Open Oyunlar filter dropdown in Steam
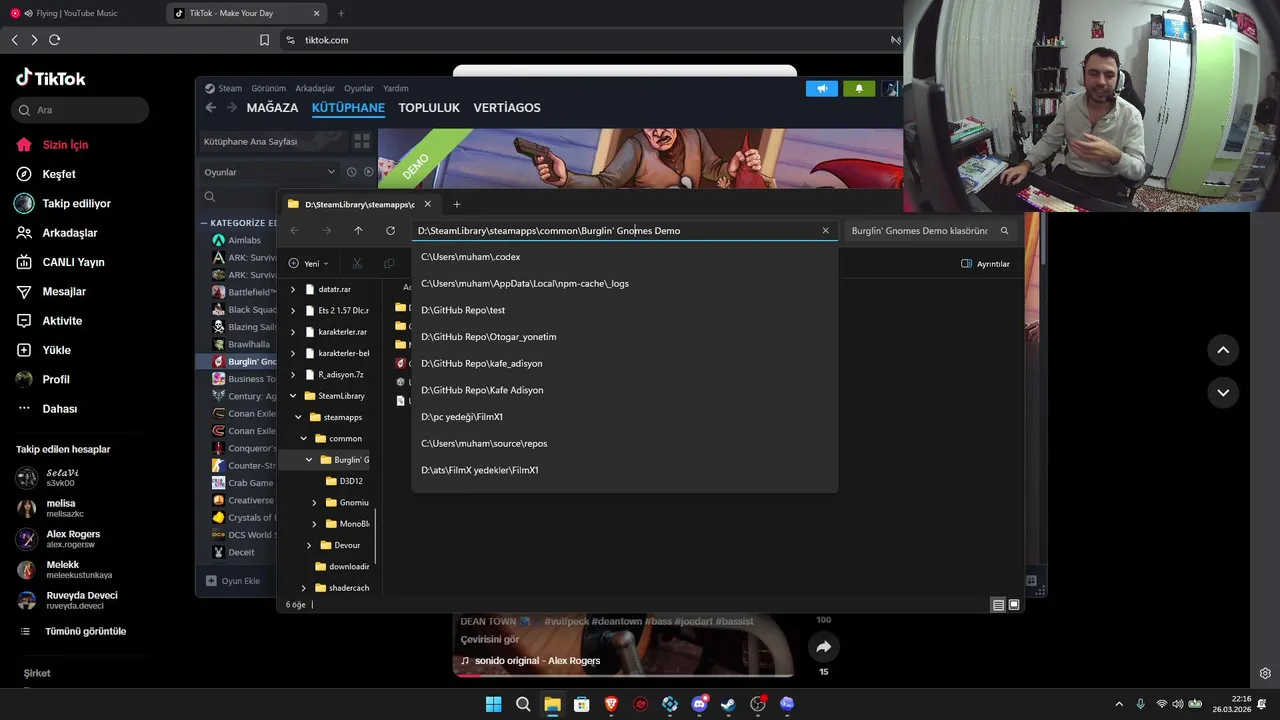The width and height of the screenshot is (1280, 720). [x=270, y=172]
